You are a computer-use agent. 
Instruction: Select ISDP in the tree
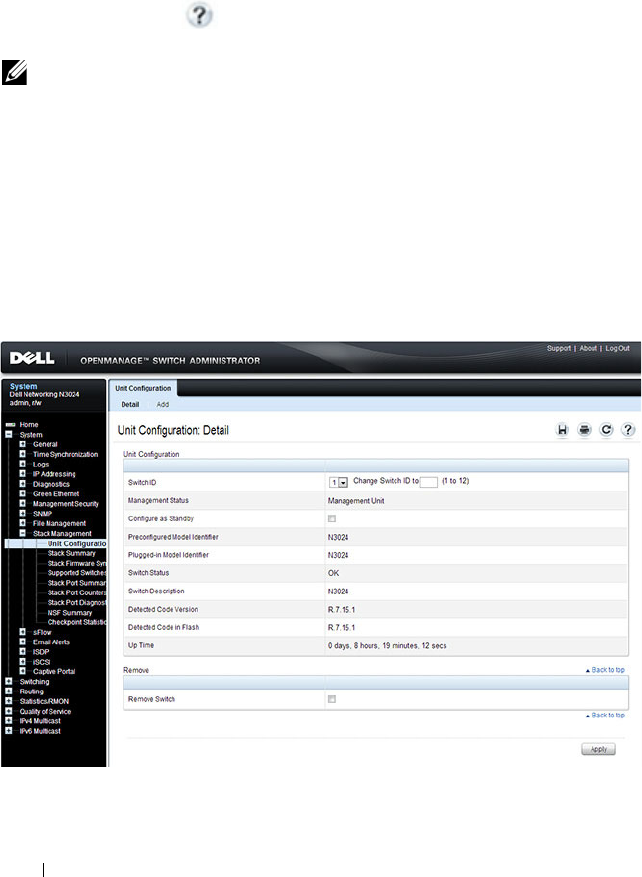[x=41, y=652]
